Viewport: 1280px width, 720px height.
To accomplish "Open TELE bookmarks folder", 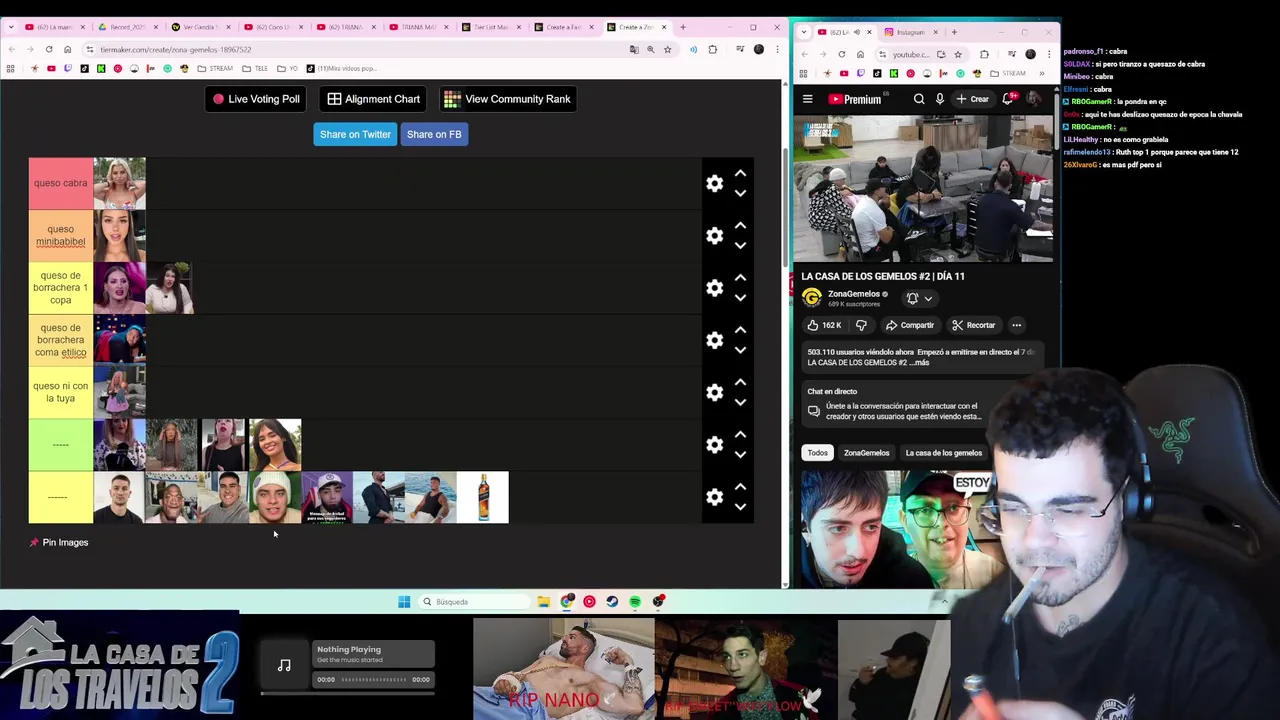I will [255, 69].
